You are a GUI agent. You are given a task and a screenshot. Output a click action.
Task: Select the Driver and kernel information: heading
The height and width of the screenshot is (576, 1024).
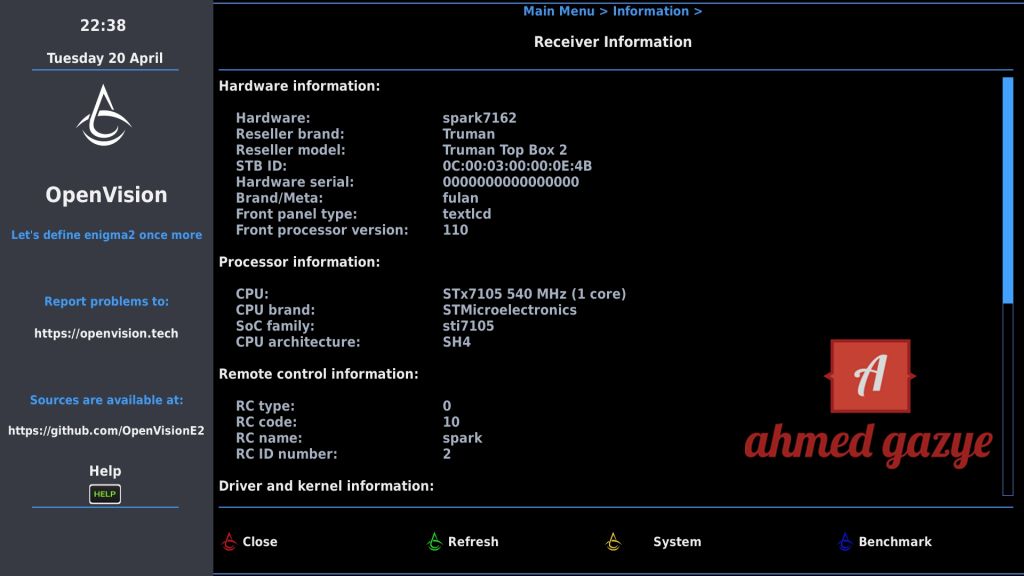click(326, 486)
